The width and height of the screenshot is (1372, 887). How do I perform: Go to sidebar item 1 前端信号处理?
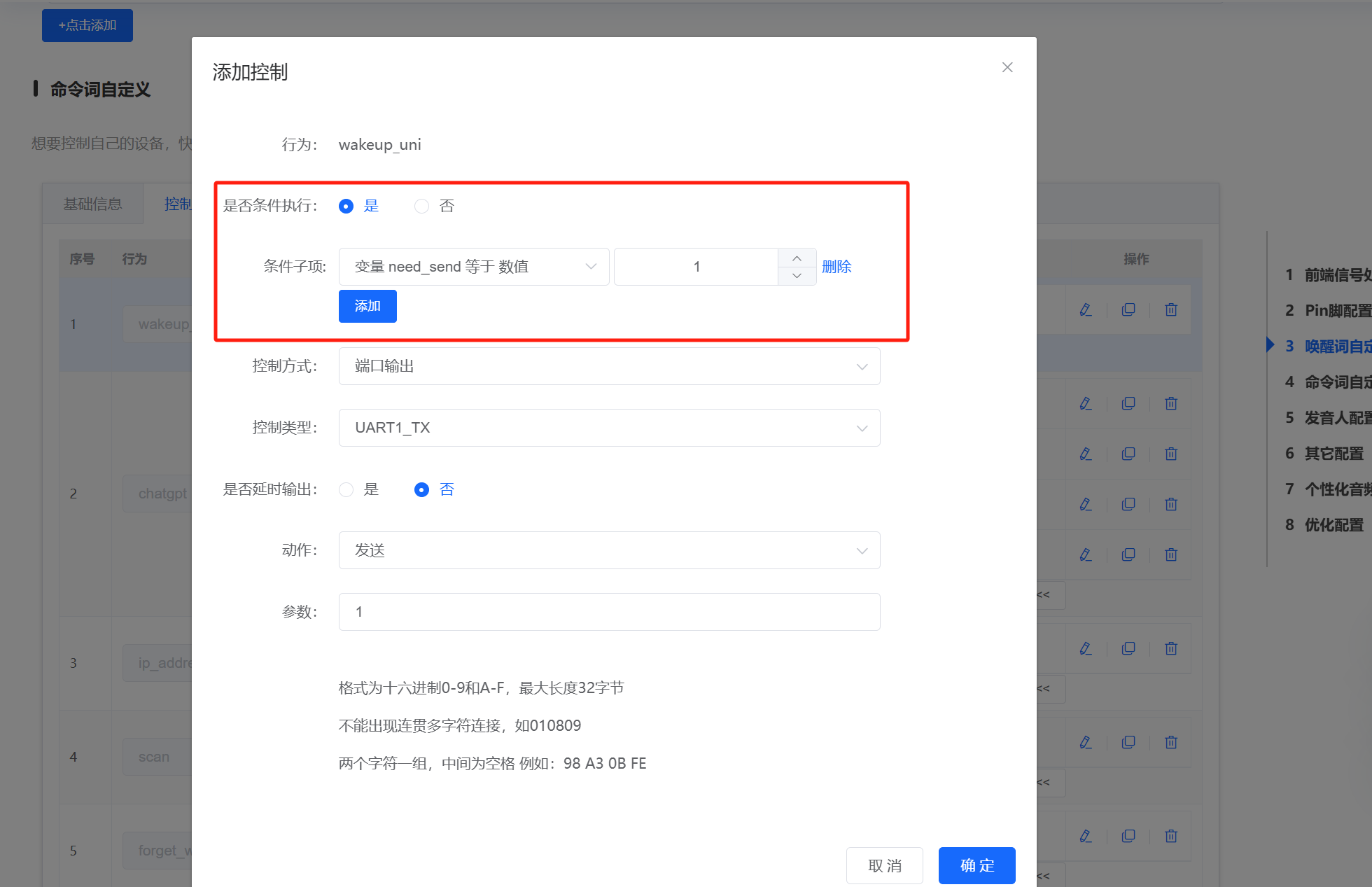[1327, 275]
